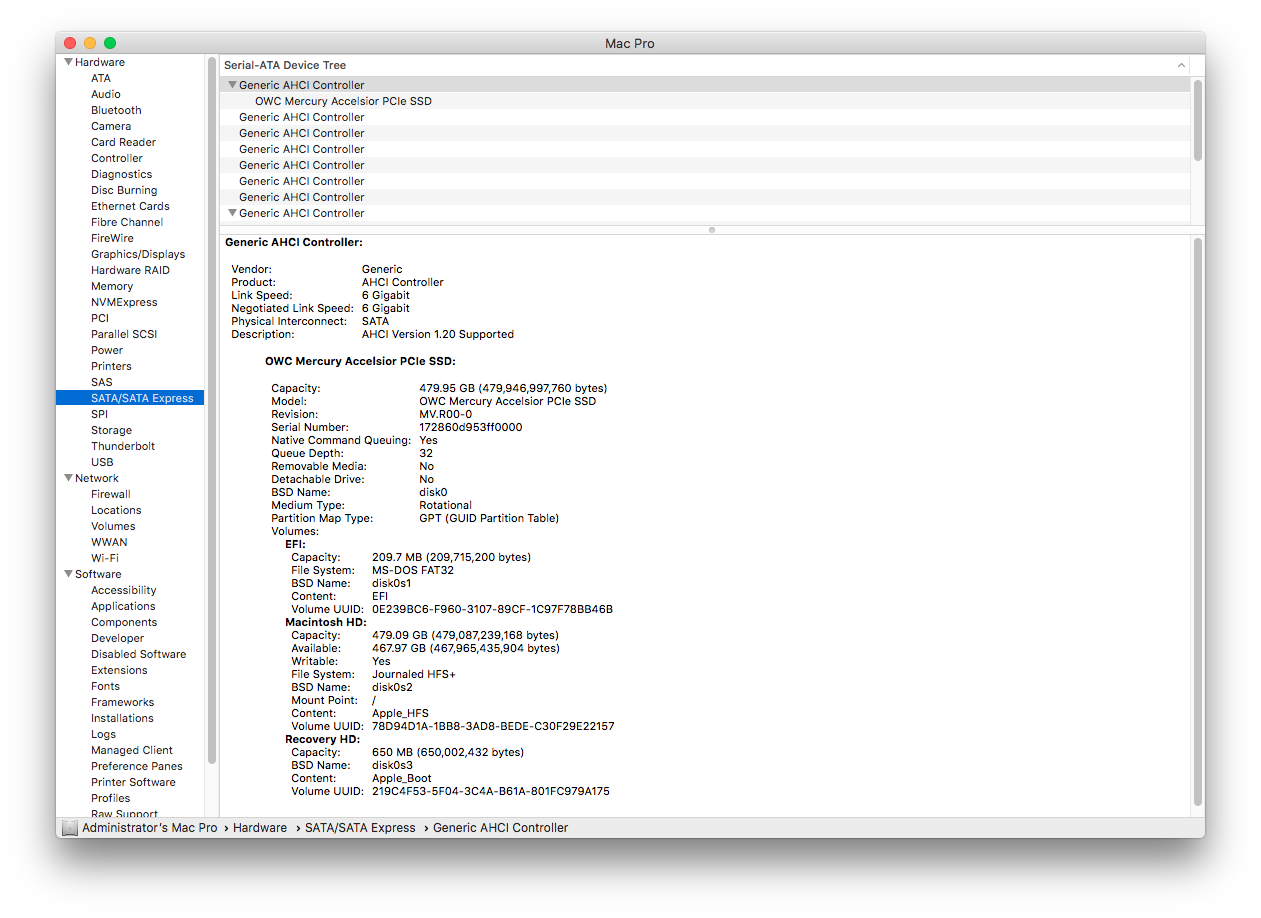This screenshot has height=918, width=1261.
Task: Select Locations under Network
Action: (116, 510)
